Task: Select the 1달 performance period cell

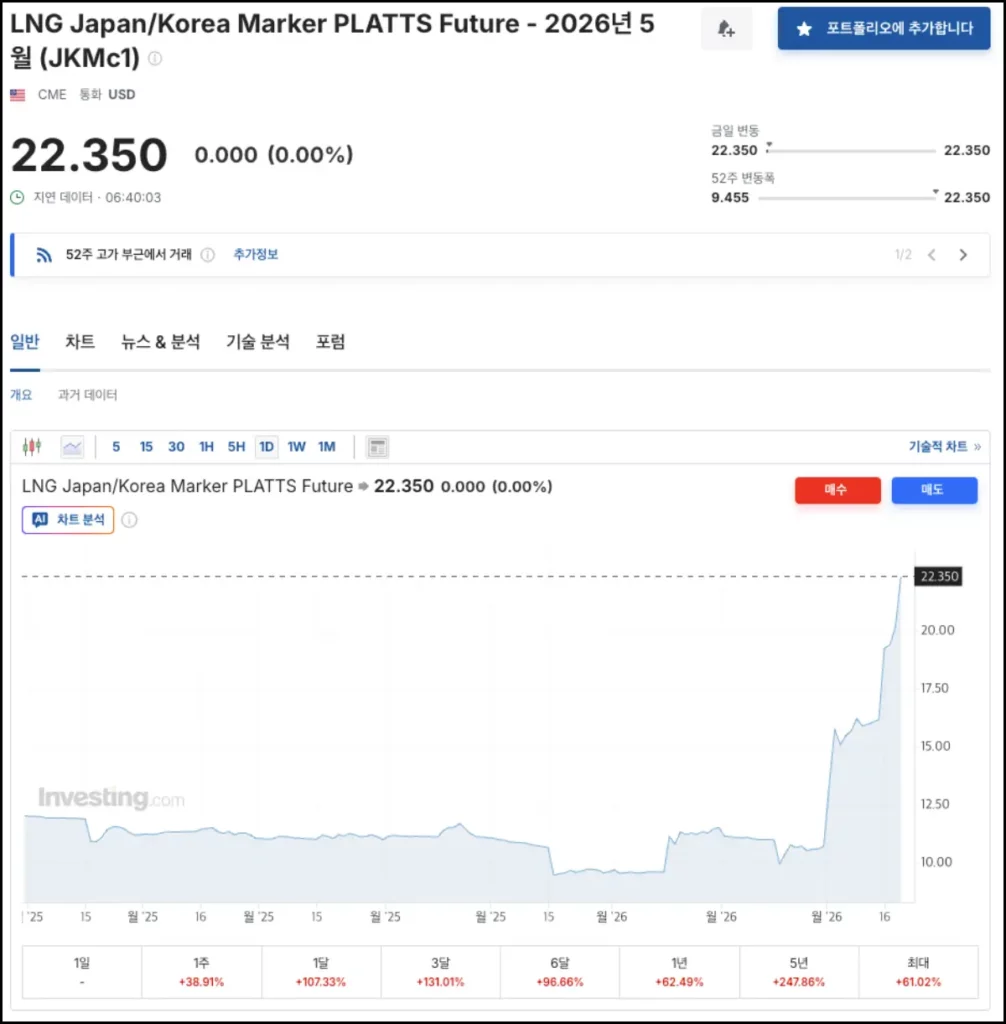Action: (x=321, y=972)
